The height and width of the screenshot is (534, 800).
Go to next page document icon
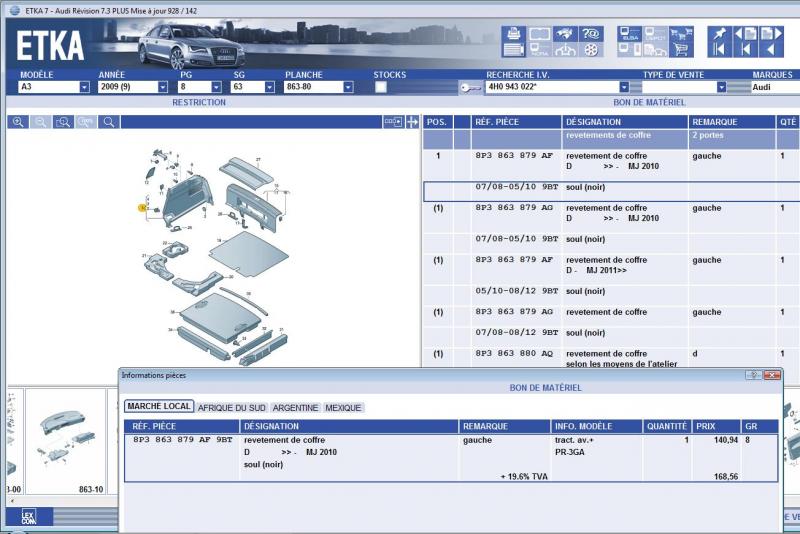point(771,34)
